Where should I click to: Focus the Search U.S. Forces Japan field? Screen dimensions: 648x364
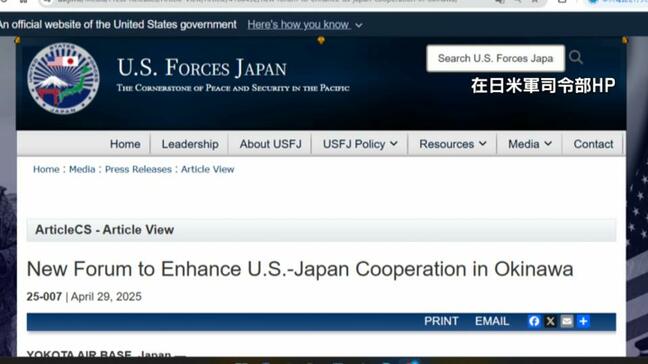496,58
